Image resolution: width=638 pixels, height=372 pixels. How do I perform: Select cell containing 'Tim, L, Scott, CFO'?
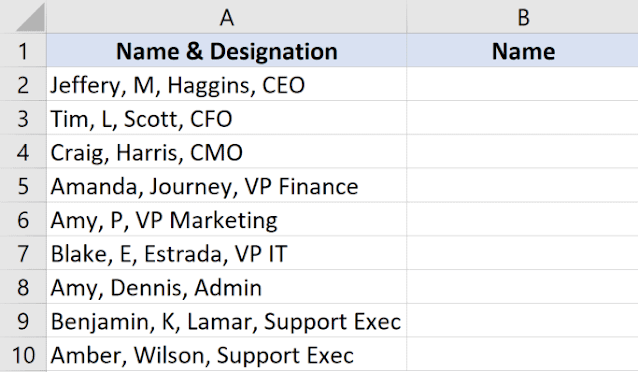click(227, 118)
